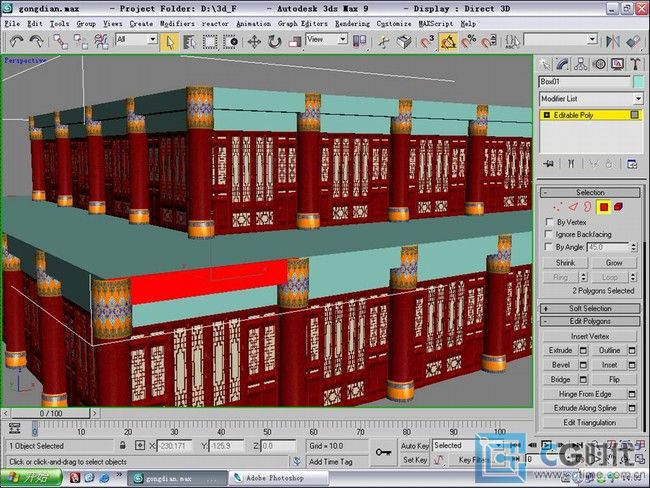The width and height of the screenshot is (650, 488).
Task: Click the Align tool icon
Action: (x=633, y=41)
